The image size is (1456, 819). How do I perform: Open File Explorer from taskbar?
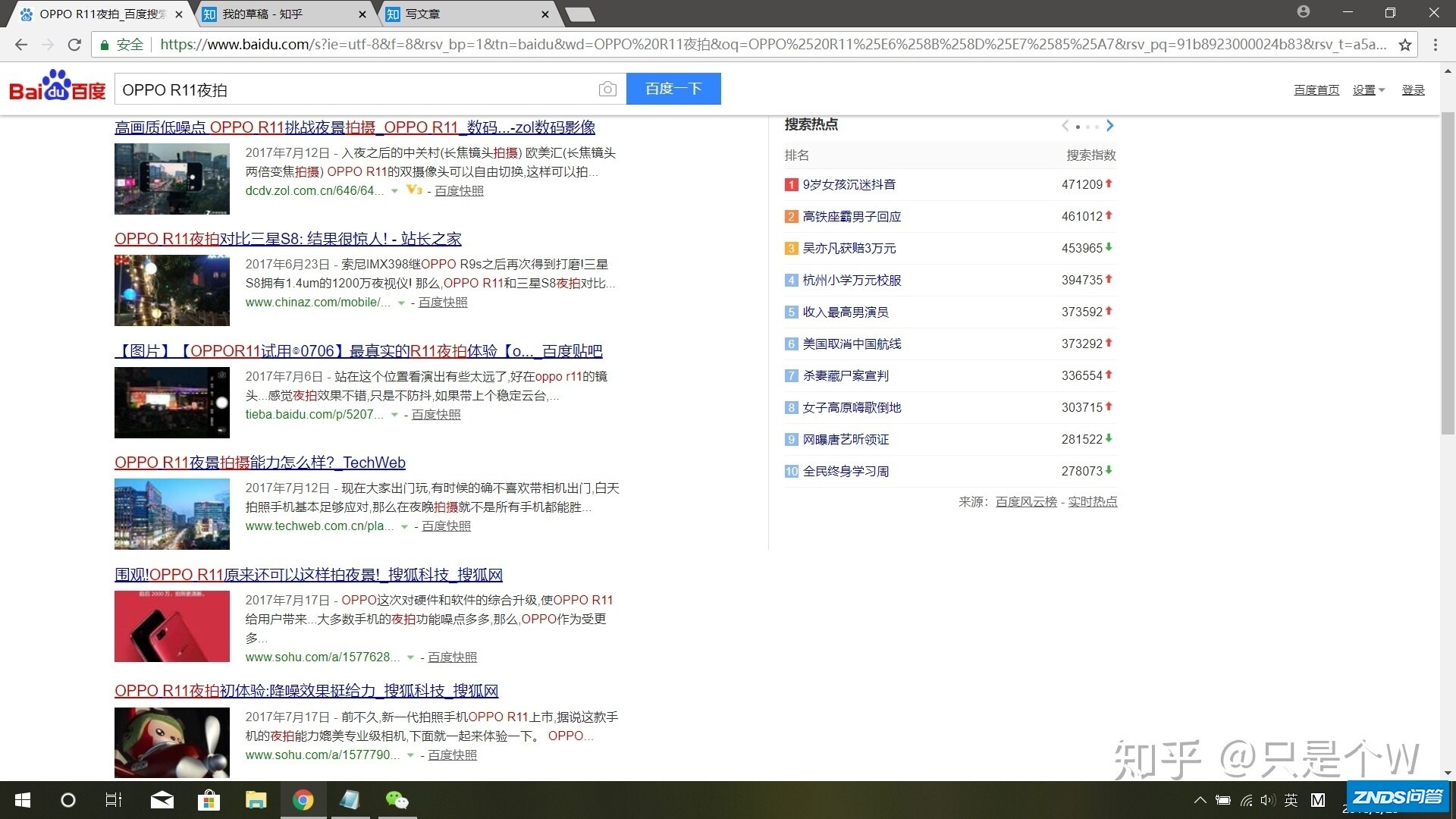tap(256, 800)
